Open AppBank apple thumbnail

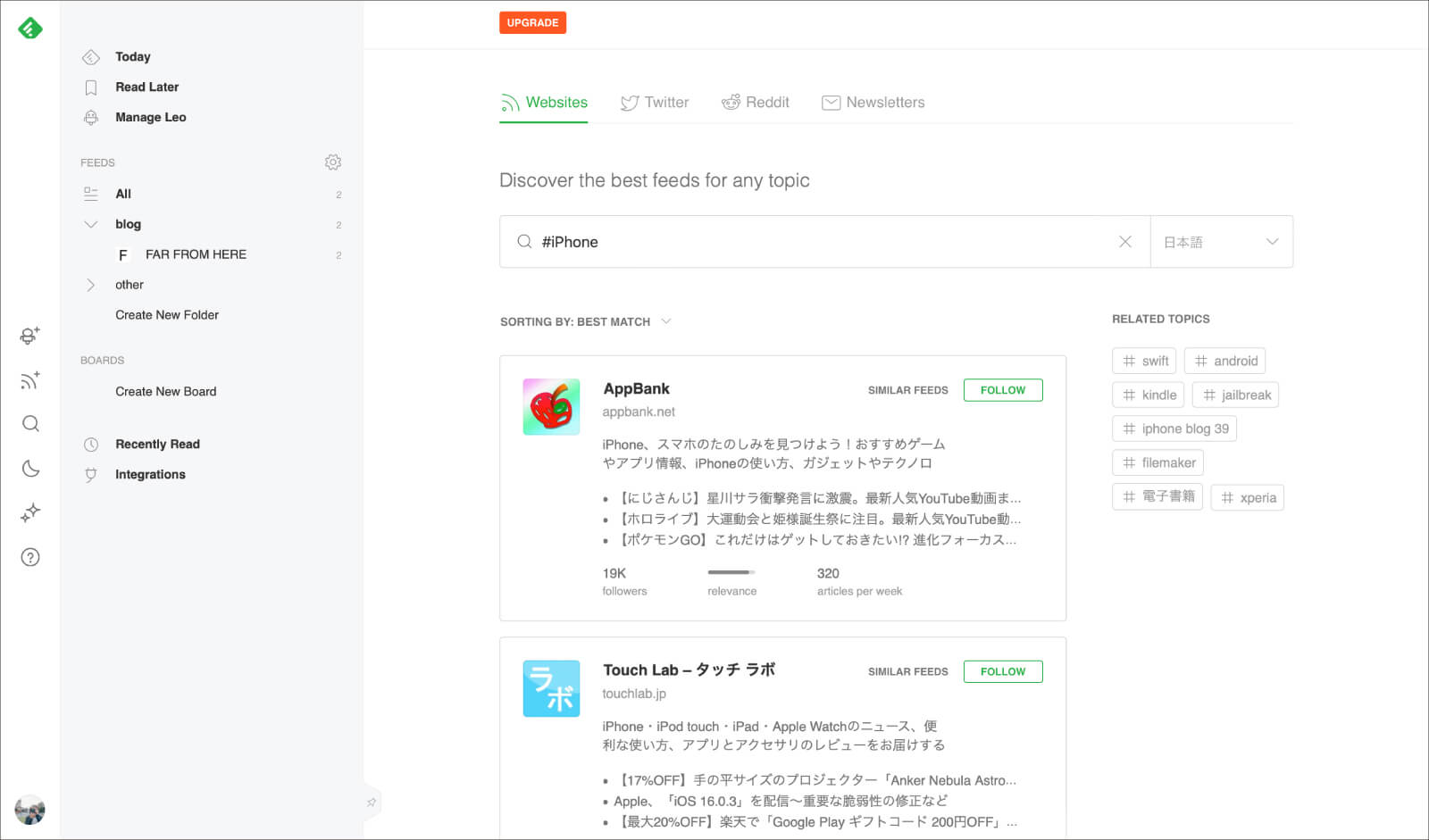click(551, 407)
